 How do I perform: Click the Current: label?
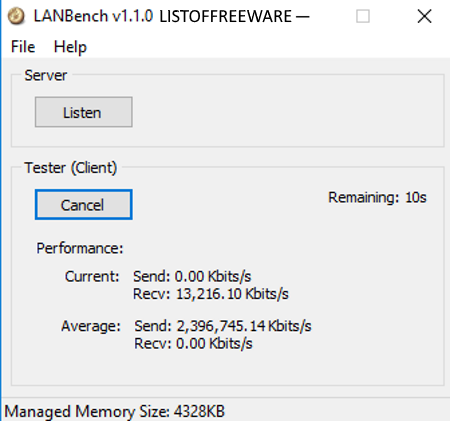(x=92, y=276)
